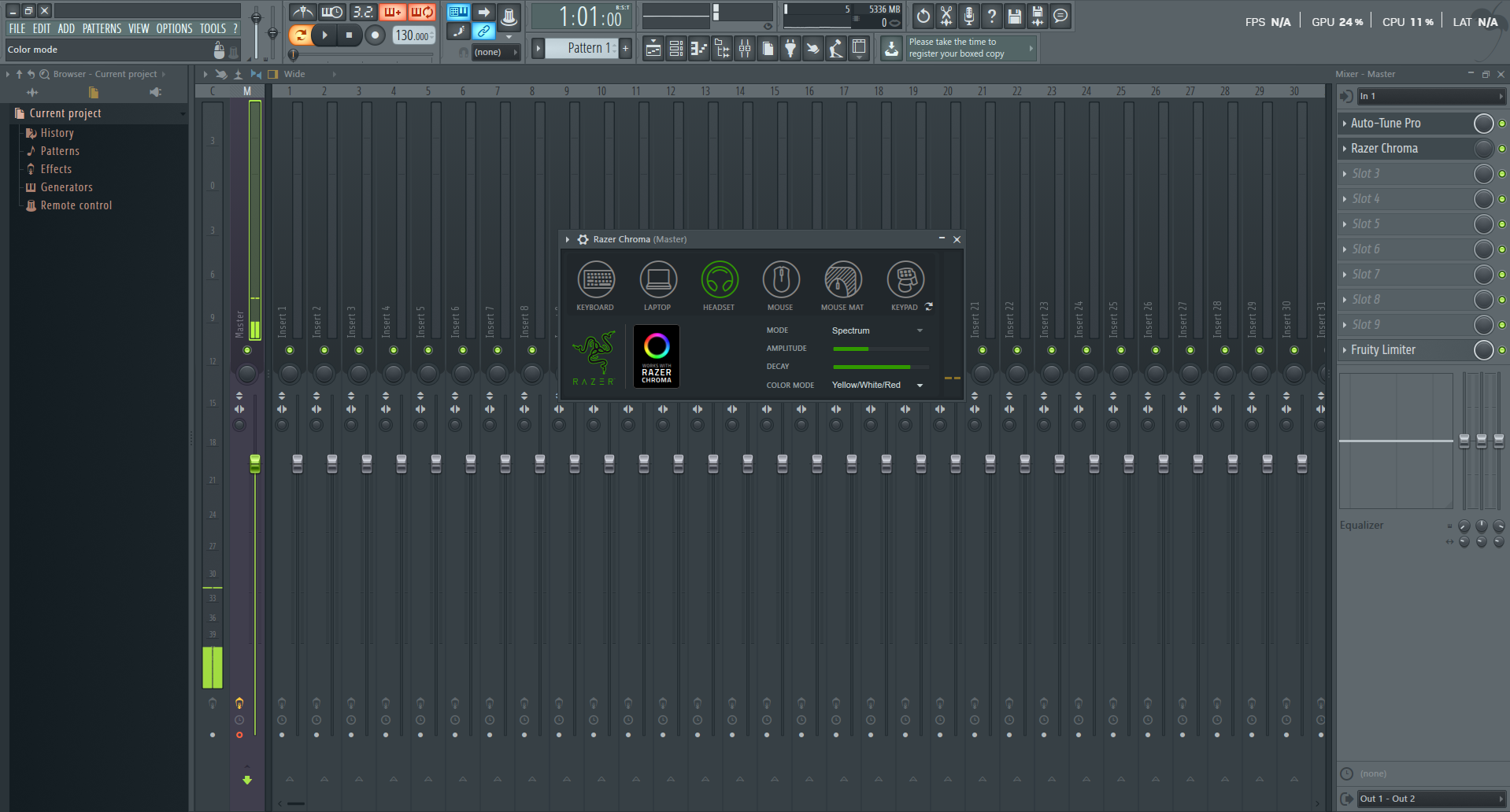Toggle multilink to controllers button
The width and height of the screenshot is (1510, 812).
coord(484,31)
